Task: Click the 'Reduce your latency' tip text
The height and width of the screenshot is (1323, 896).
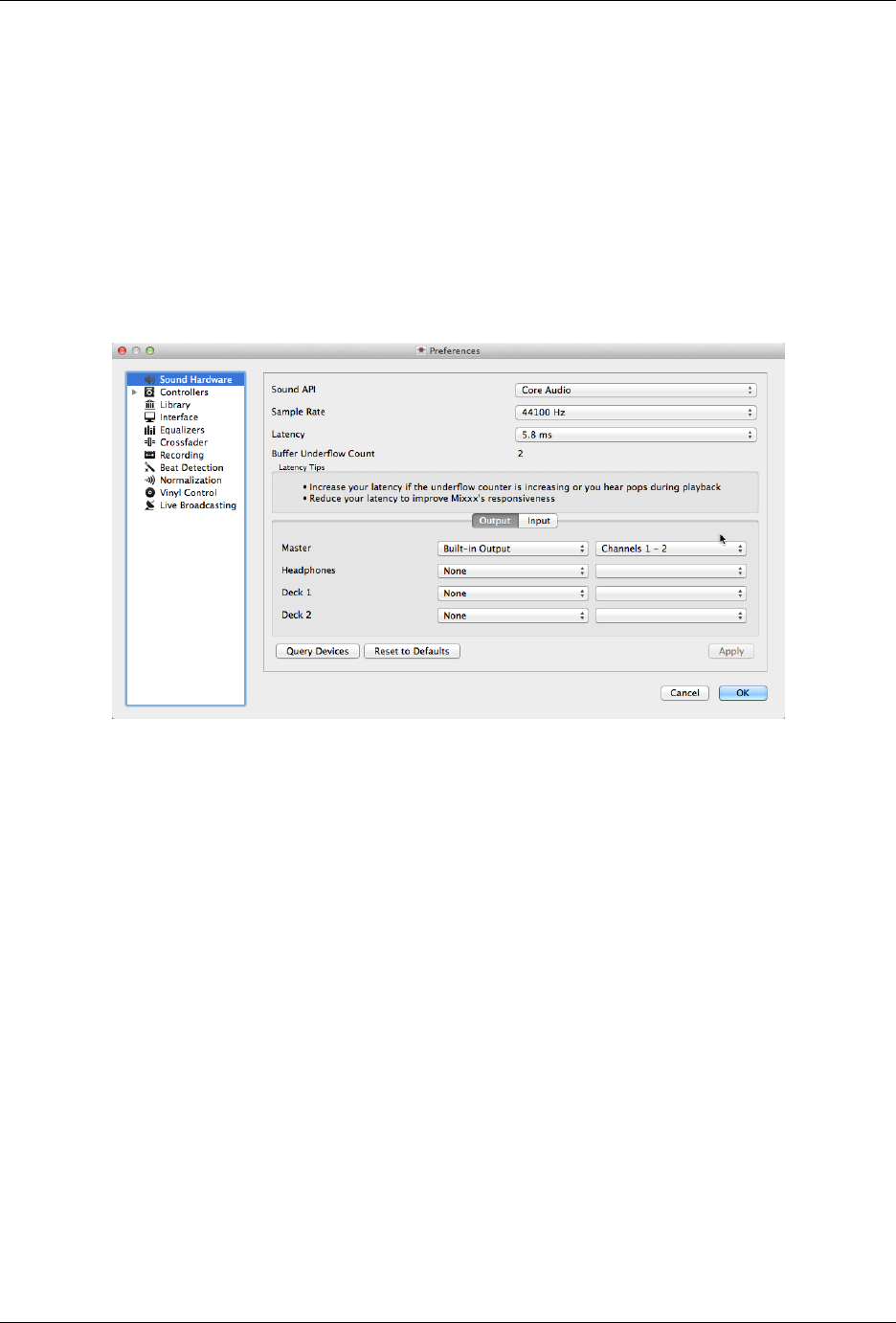Action: click(432, 499)
